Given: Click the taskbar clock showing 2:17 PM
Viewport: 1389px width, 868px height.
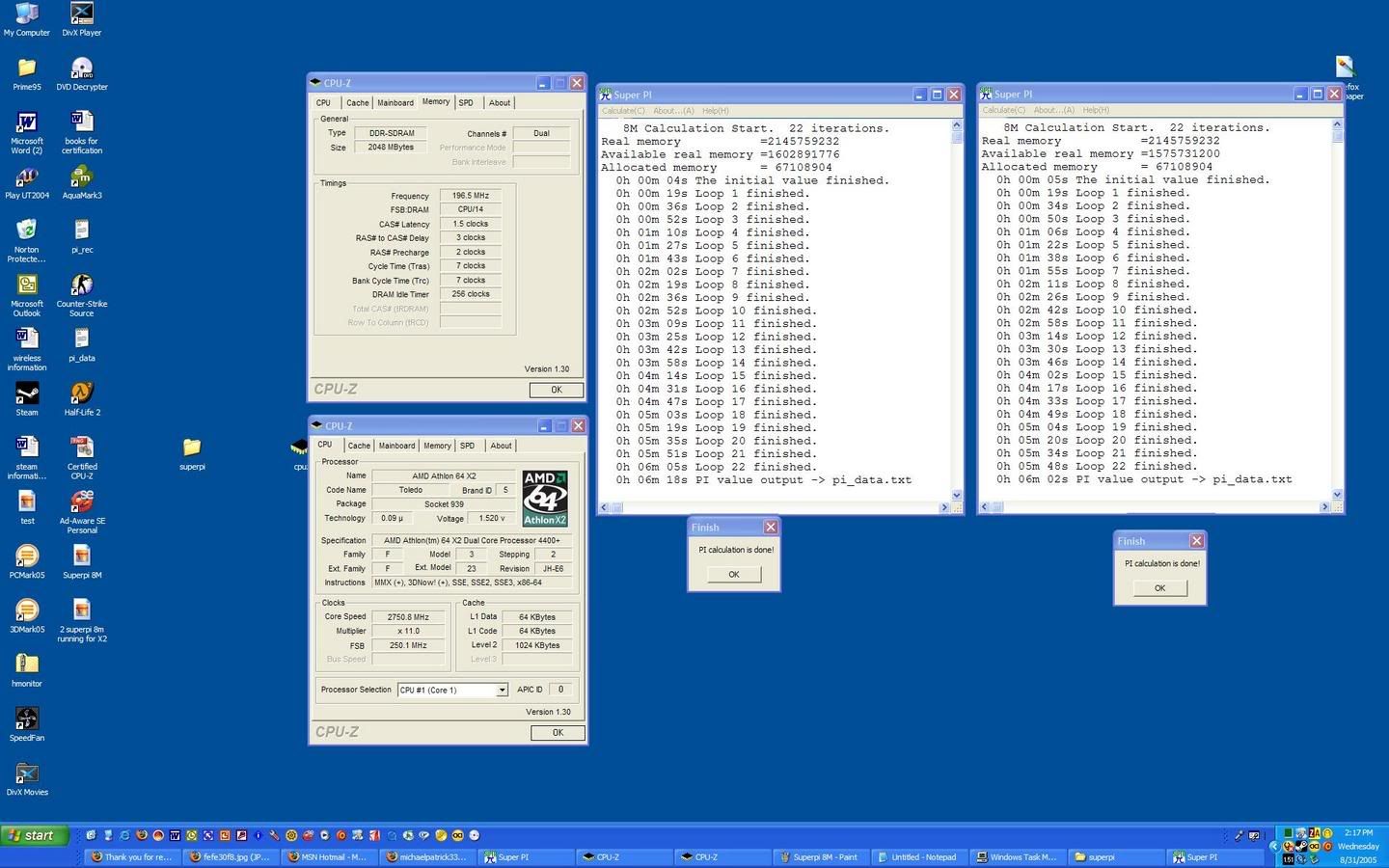Looking at the screenshot, I should [x=1358, y=832].
